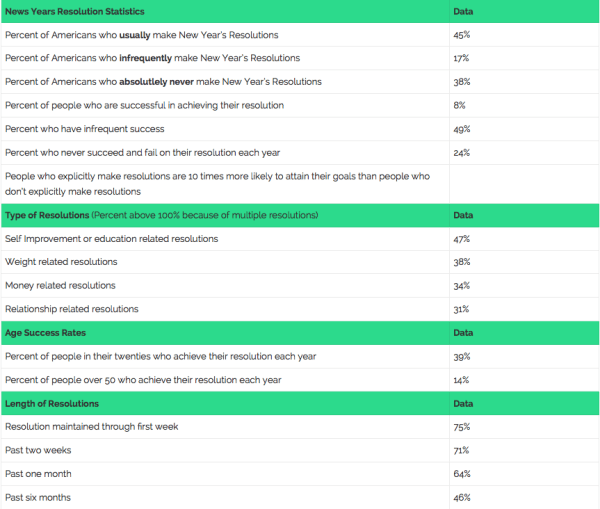This screenshot has width=600, height=509.
Task: Click the "Type of Resolutions" section header
Action: tap(45, 215)
